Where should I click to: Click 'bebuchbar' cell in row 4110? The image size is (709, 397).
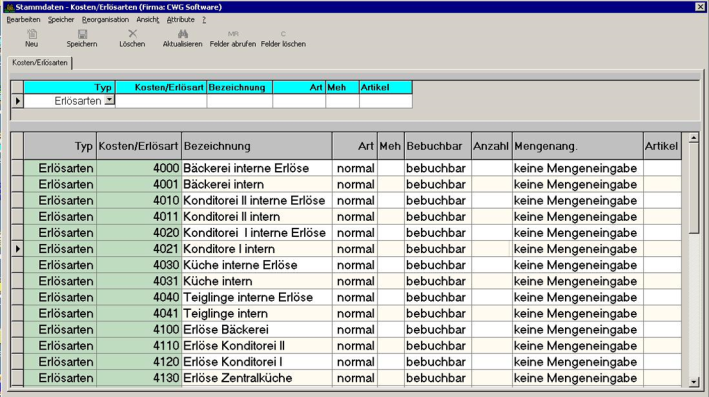[438, 345]
